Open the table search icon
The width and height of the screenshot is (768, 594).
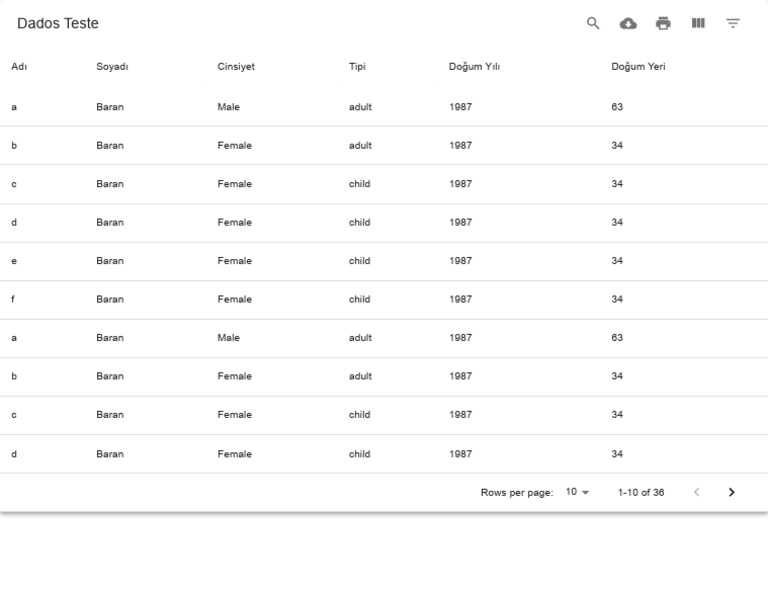(x=593, y=23)
